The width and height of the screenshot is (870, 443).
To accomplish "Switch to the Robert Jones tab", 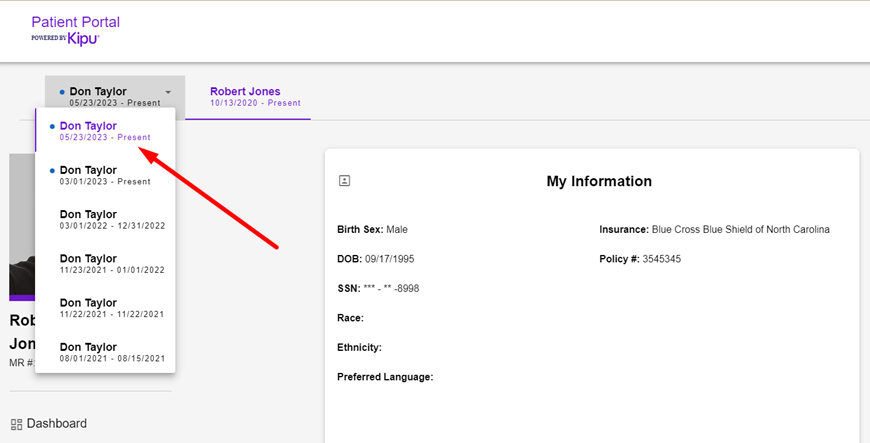I will click(x=247, y=96).
